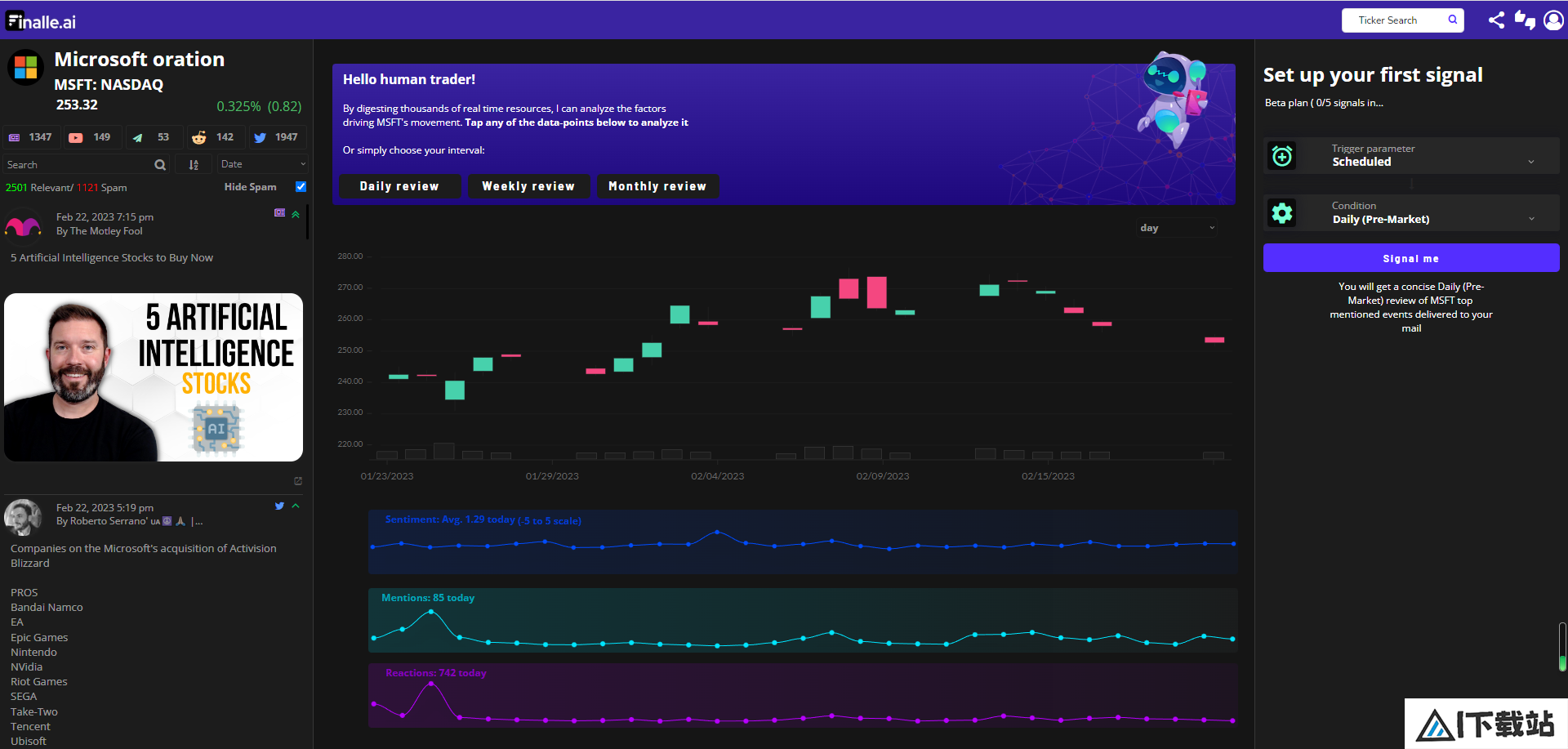Click the Mentions: 85 today chart label
1568x749 pixels.
(428, 598)
